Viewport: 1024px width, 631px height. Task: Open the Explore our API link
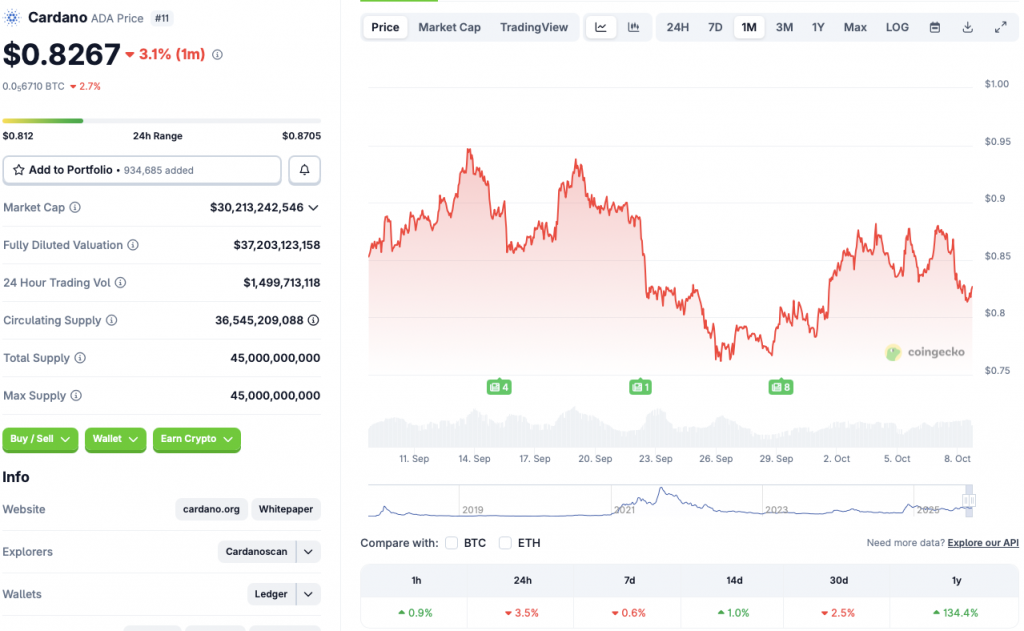(983, 543)
